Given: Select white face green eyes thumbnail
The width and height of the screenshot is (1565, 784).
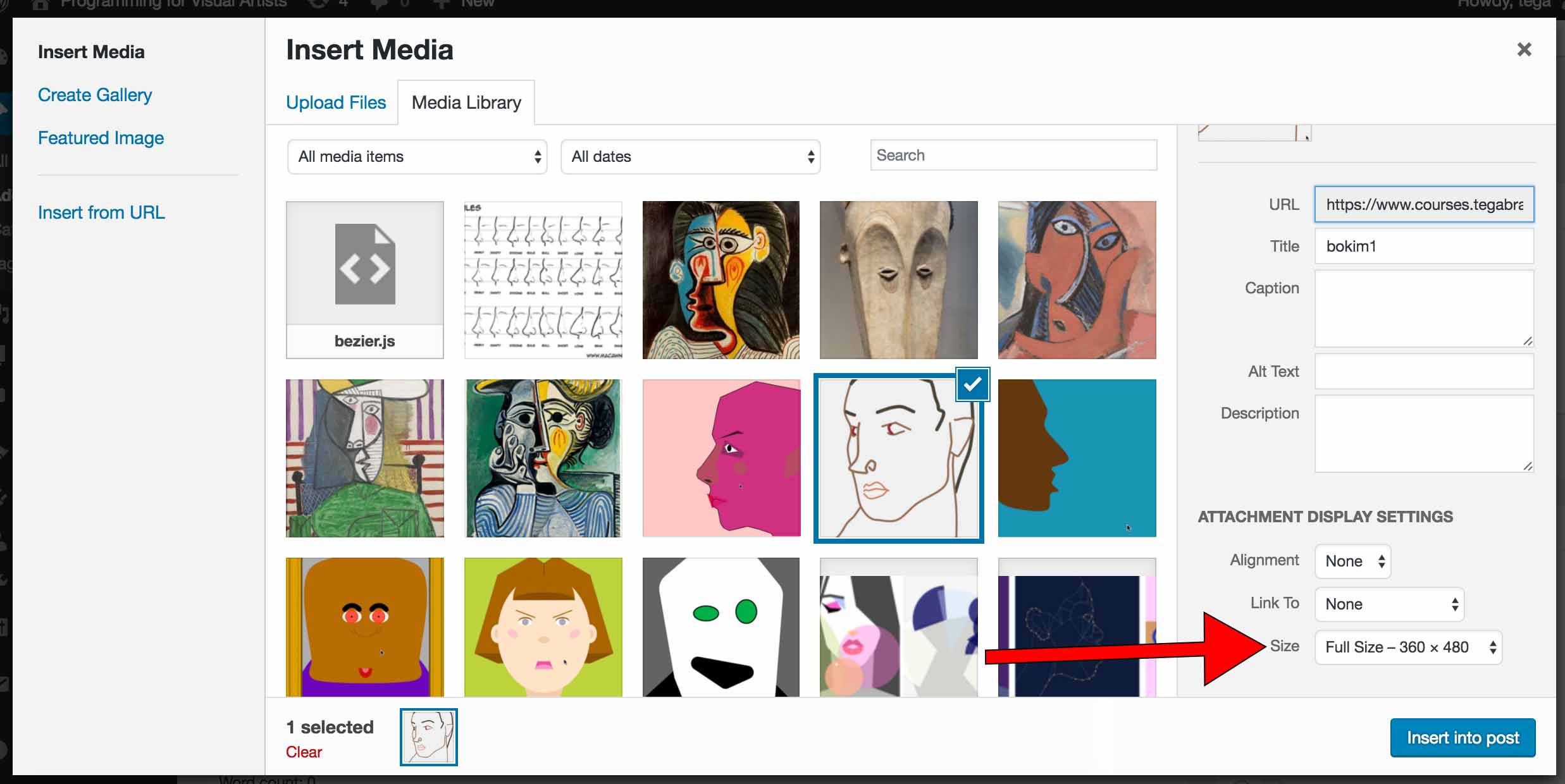Looking at the screenshot, I should [x=721, y=627].
